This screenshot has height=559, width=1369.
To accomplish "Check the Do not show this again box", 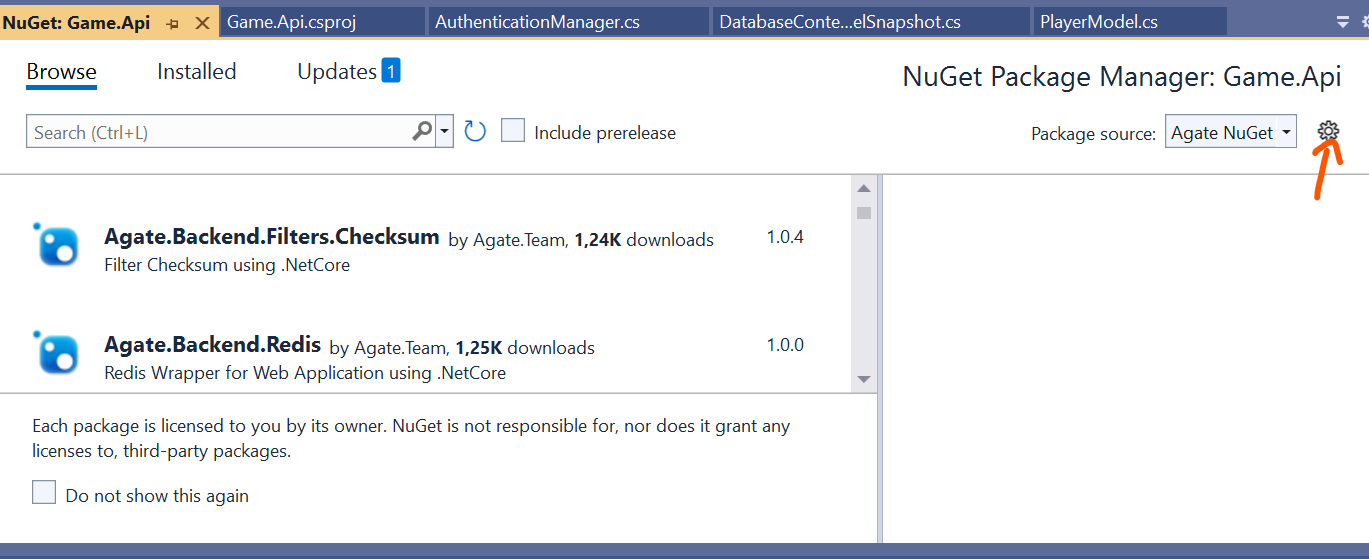I will tap(44, 493).
